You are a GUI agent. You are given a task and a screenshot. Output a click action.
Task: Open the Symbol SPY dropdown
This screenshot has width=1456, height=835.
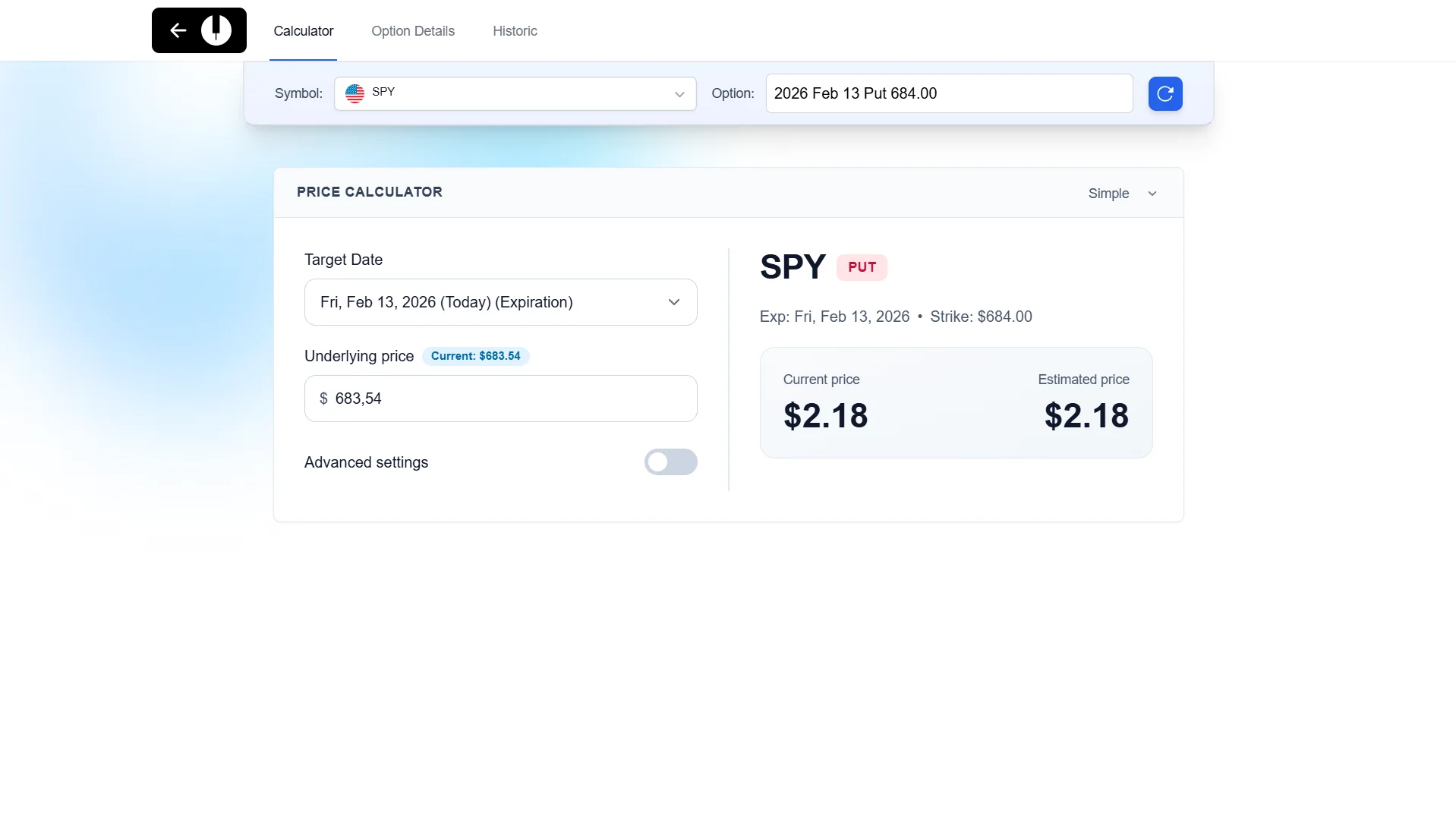click(515, 93)
